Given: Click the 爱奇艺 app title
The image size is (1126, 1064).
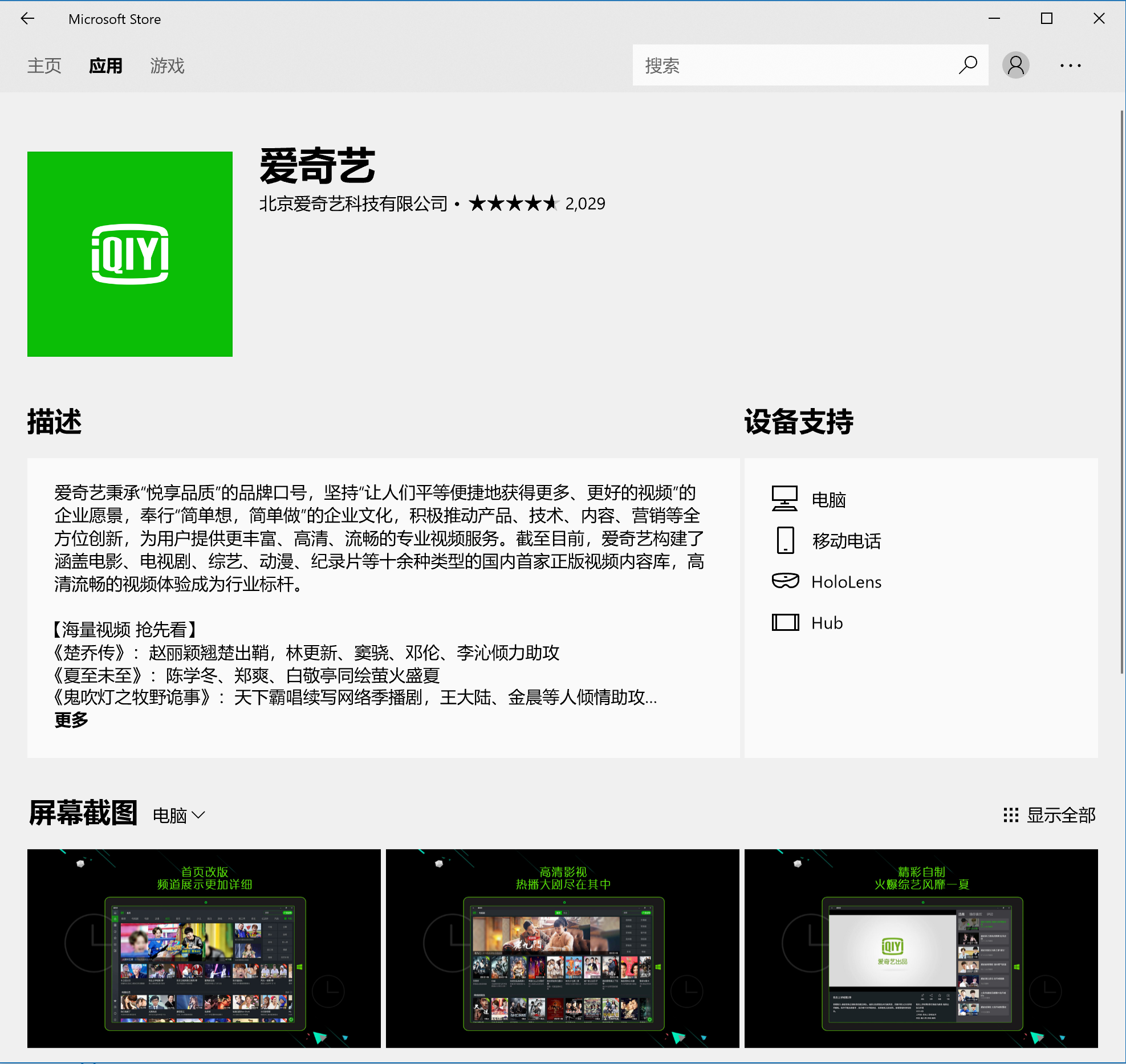Looking at the screenshot, I should 318,166.
